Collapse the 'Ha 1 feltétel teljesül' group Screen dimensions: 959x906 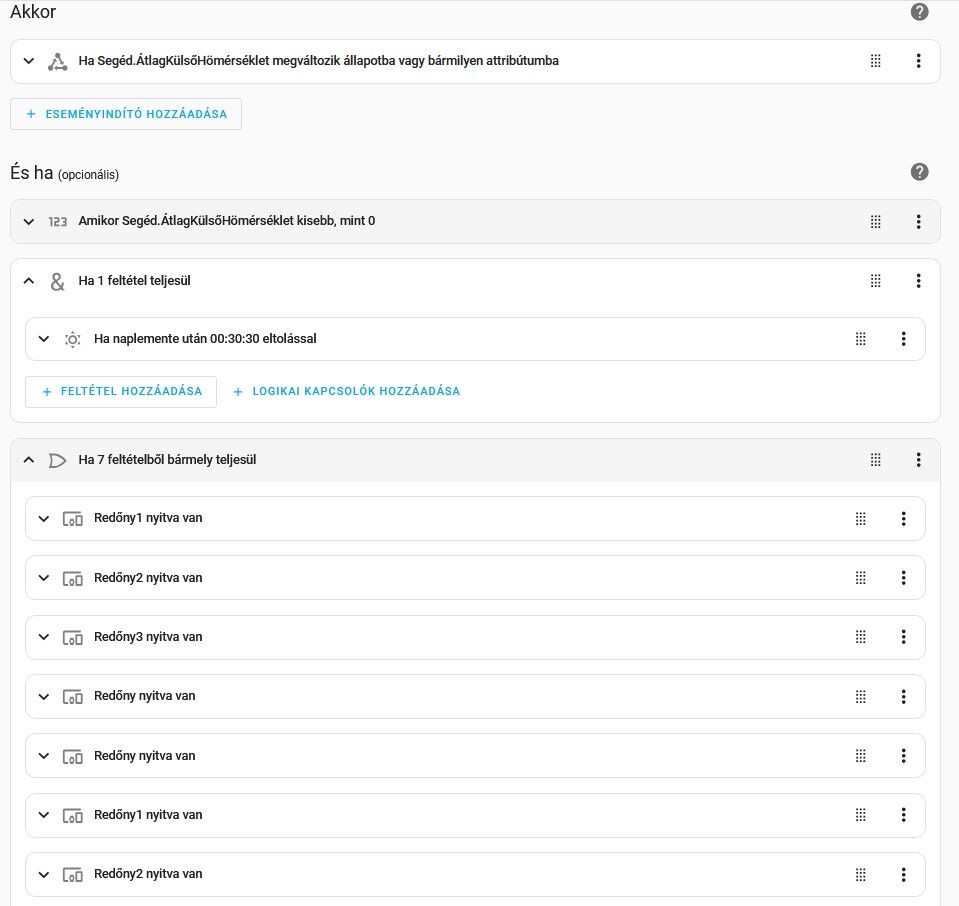28,281
